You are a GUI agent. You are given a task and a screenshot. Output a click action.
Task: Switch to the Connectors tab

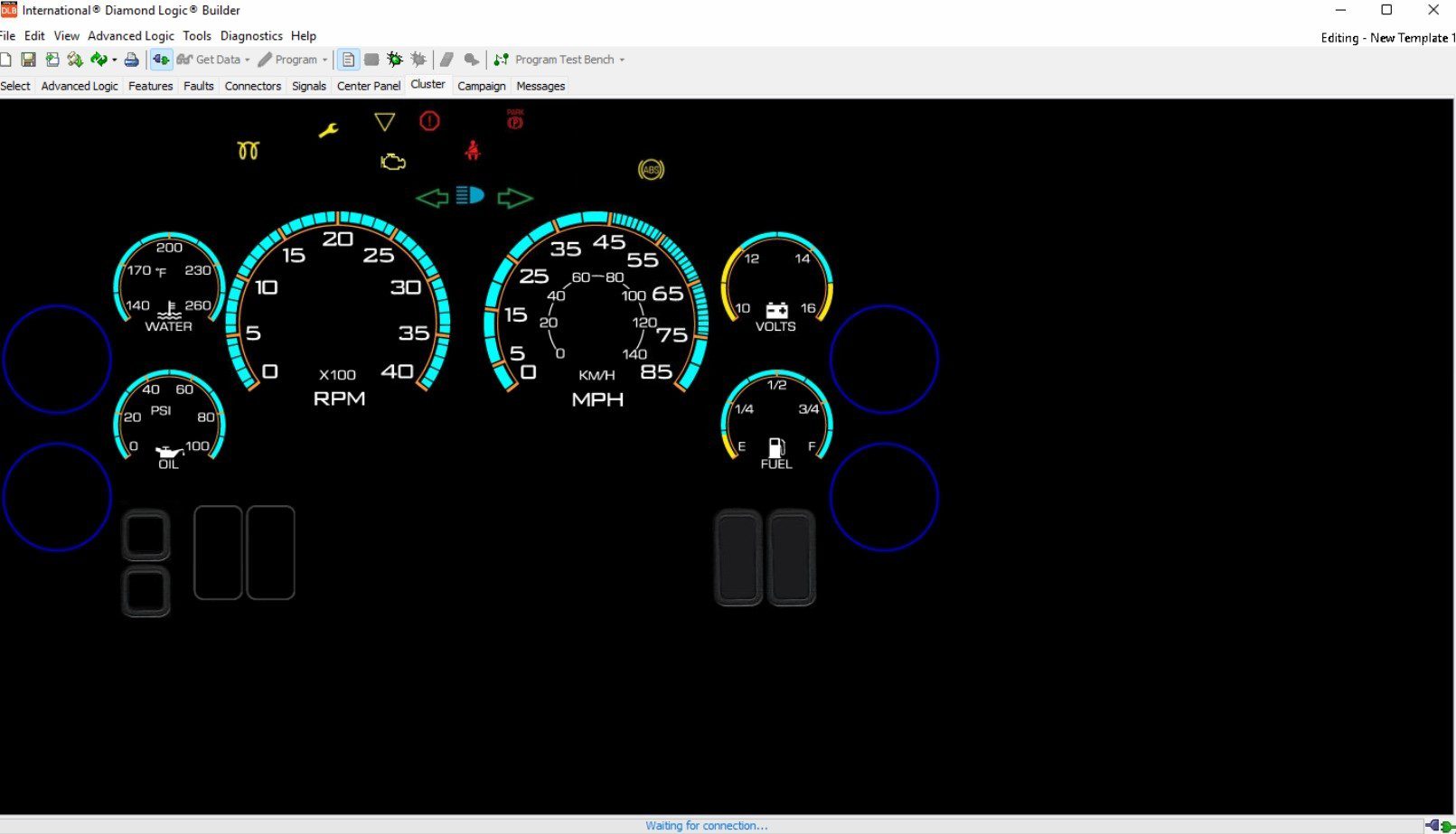point(252,86)
